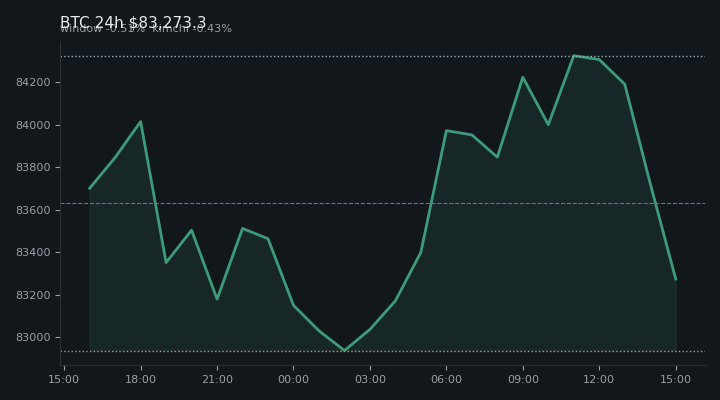The width and height of the screenshot is (720, 400).
Task: Click the 83400 price axis label
Action: 31,253
